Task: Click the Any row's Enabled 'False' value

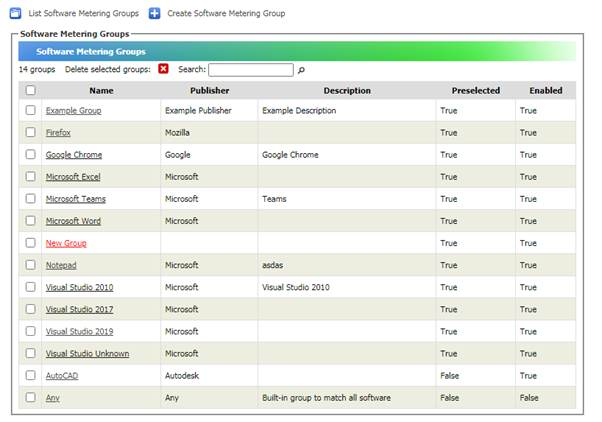Action: coord(529,398)
